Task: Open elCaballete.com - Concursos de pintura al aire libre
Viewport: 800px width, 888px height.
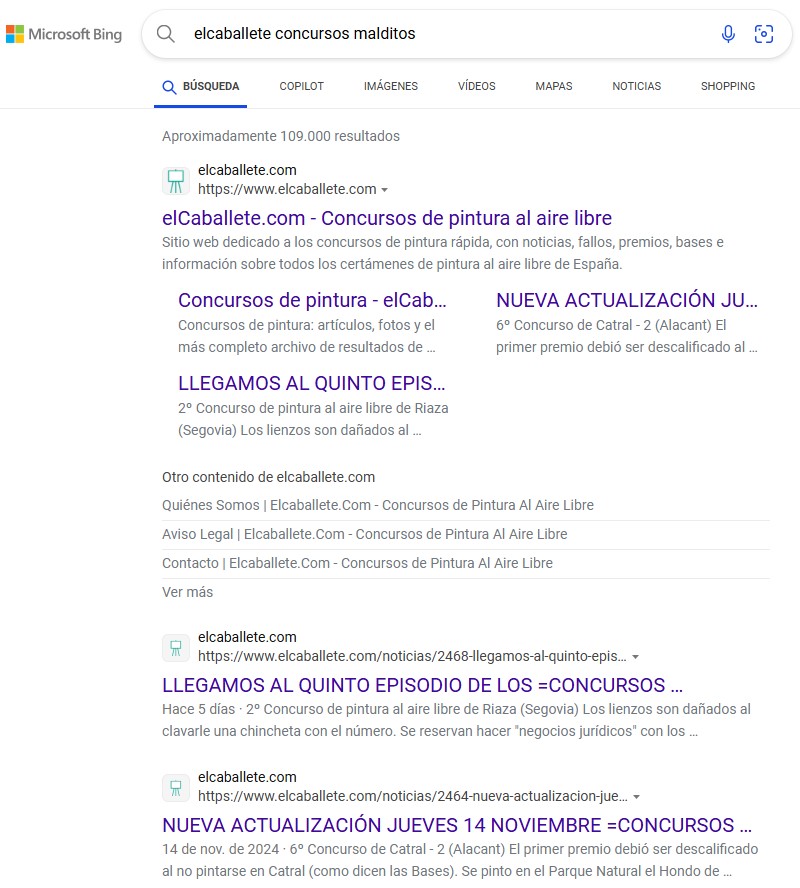Action: tap(387, 218)
